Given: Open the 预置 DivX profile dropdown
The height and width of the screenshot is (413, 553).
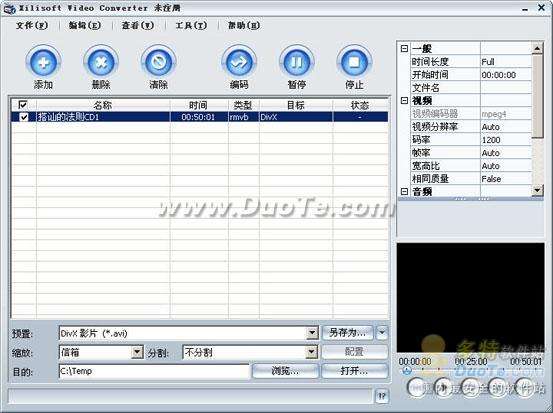Looking at the screenshot, I should [312, 333].
